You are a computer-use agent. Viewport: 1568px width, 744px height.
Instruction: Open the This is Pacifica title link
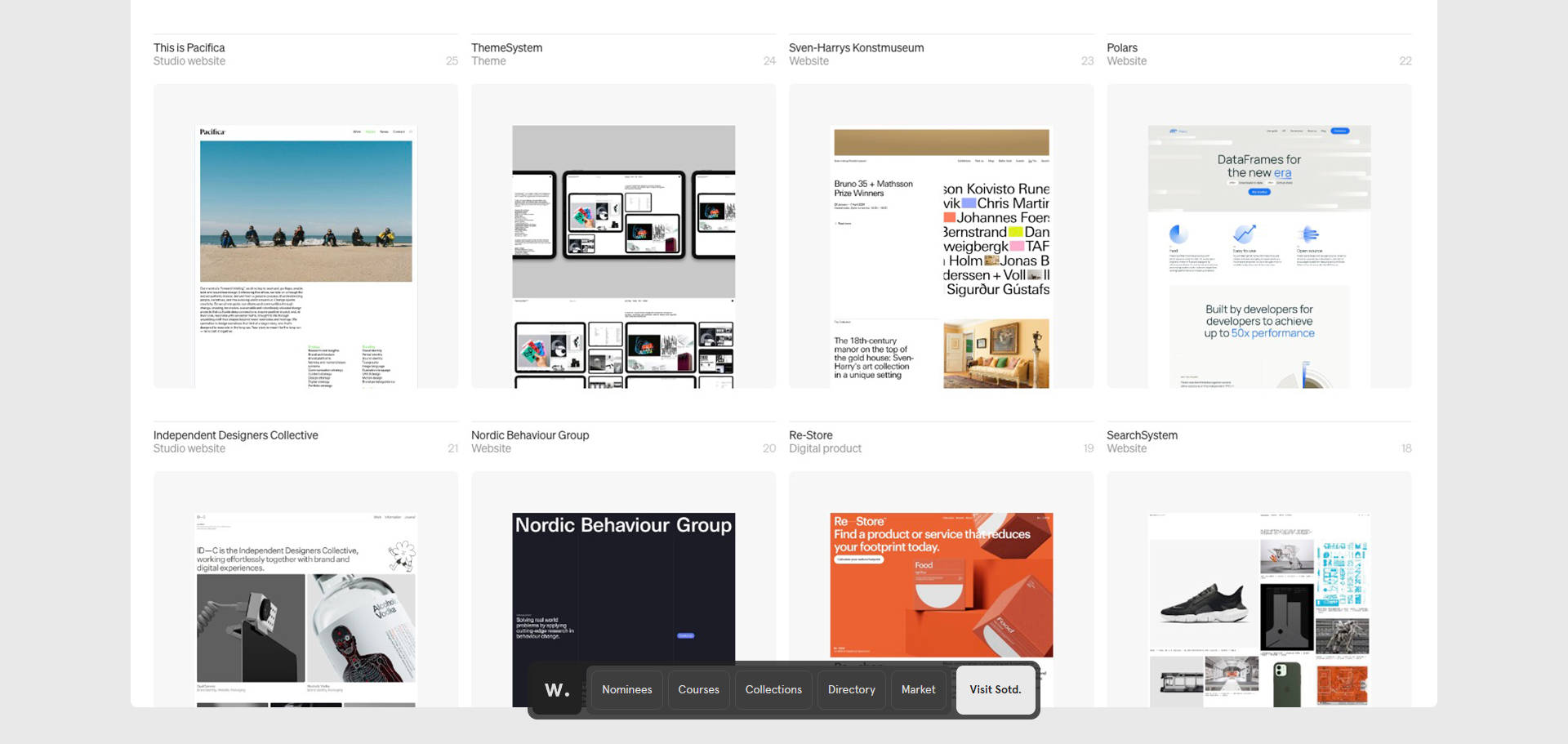coord(189,48)
